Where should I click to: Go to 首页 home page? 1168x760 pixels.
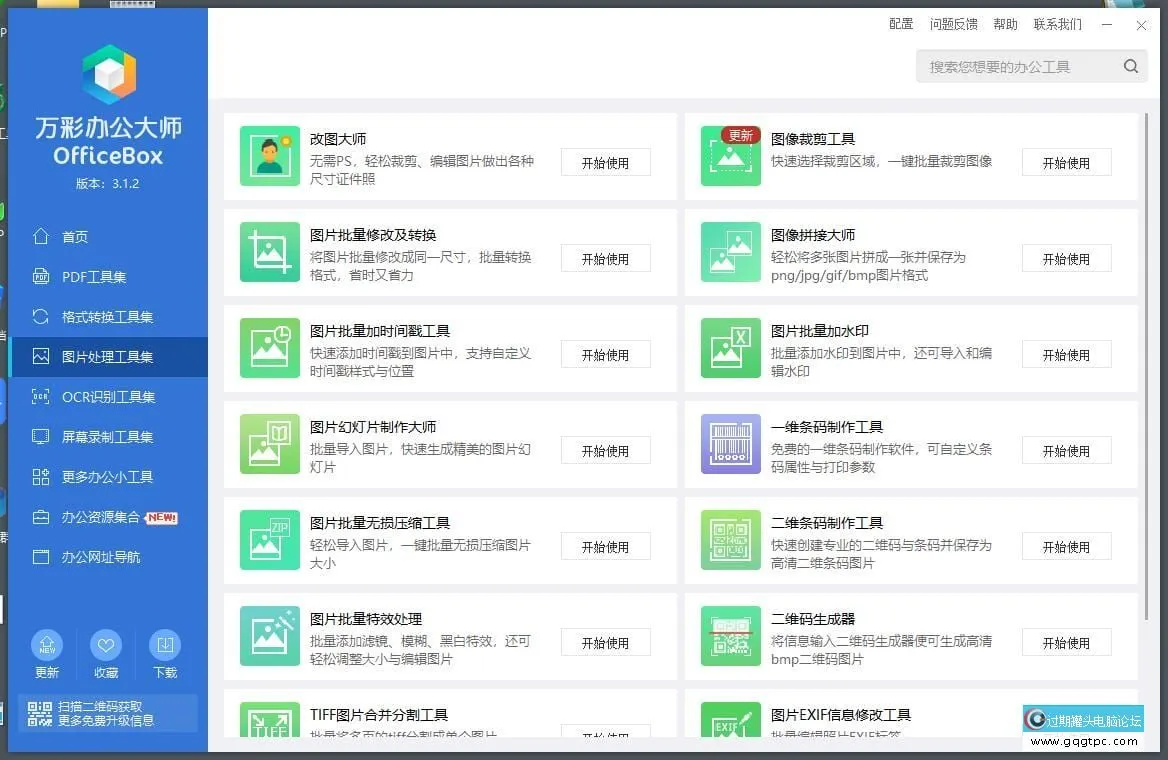(75, 237)
